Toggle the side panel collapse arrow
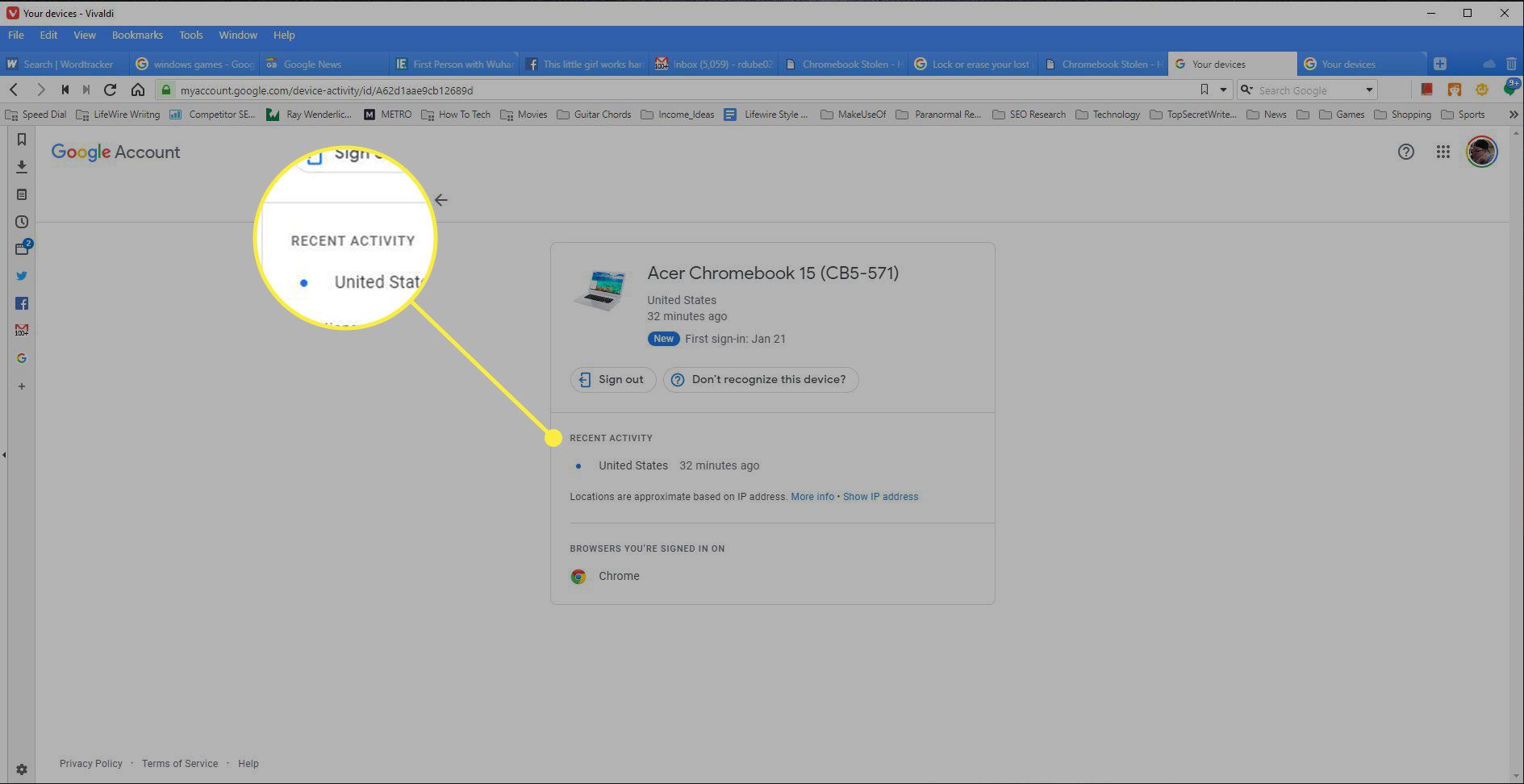Image resolution: width=1524 pixels, height=784 pixels. [x=4, y=455]
